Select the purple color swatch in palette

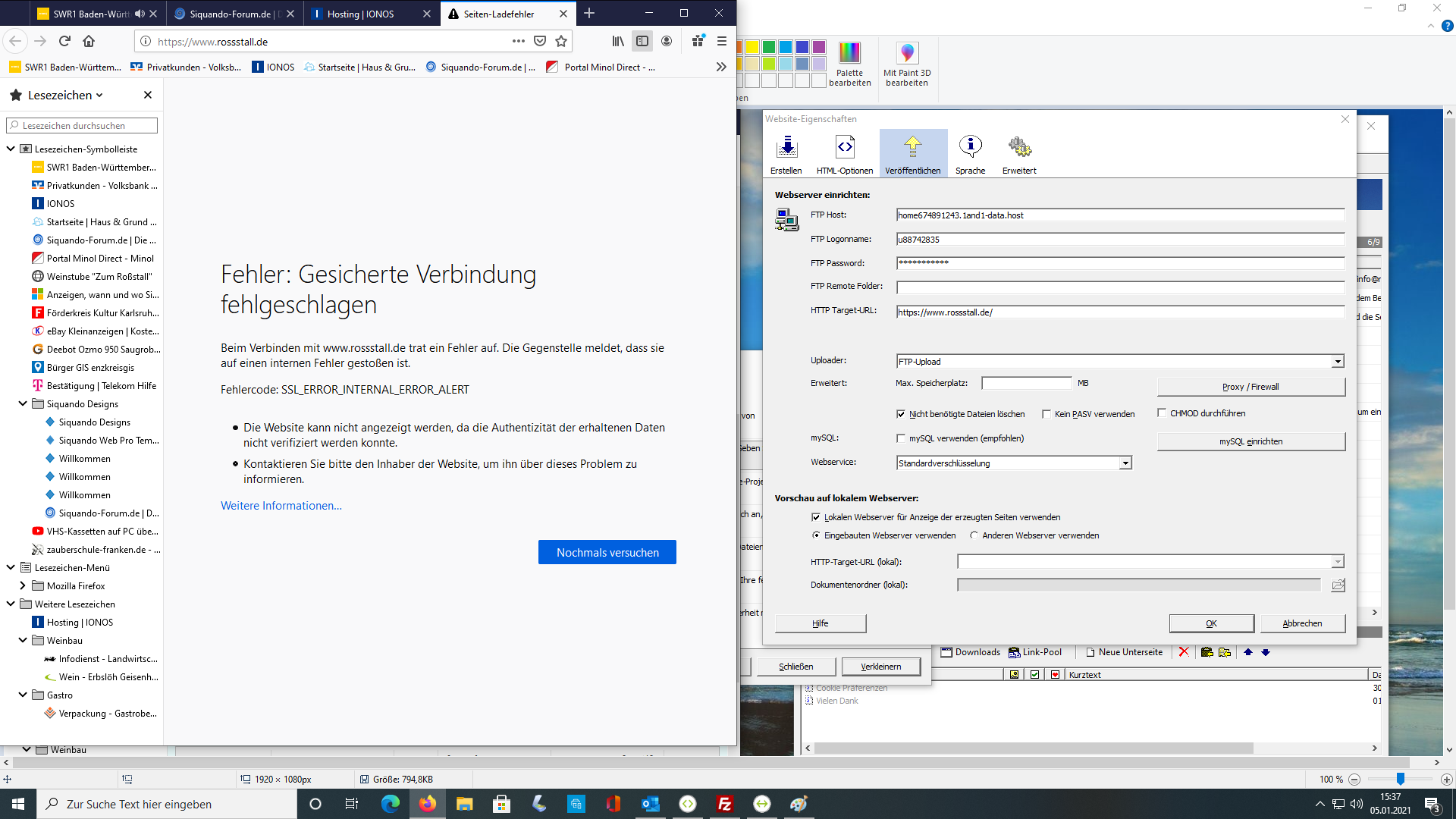(818, 47)
